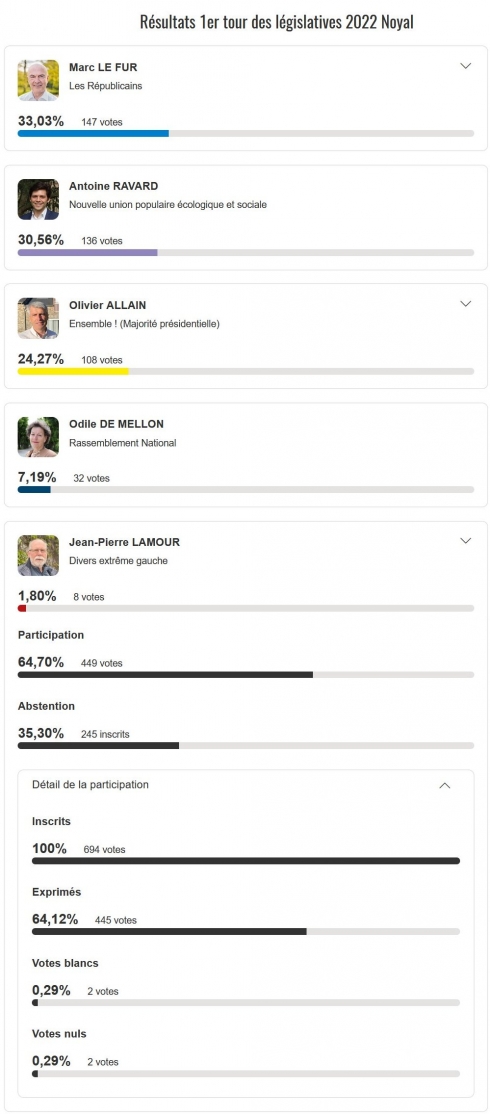
Task: Select Odile DE MELLON portrait photo
Action: tap(38, 437)
